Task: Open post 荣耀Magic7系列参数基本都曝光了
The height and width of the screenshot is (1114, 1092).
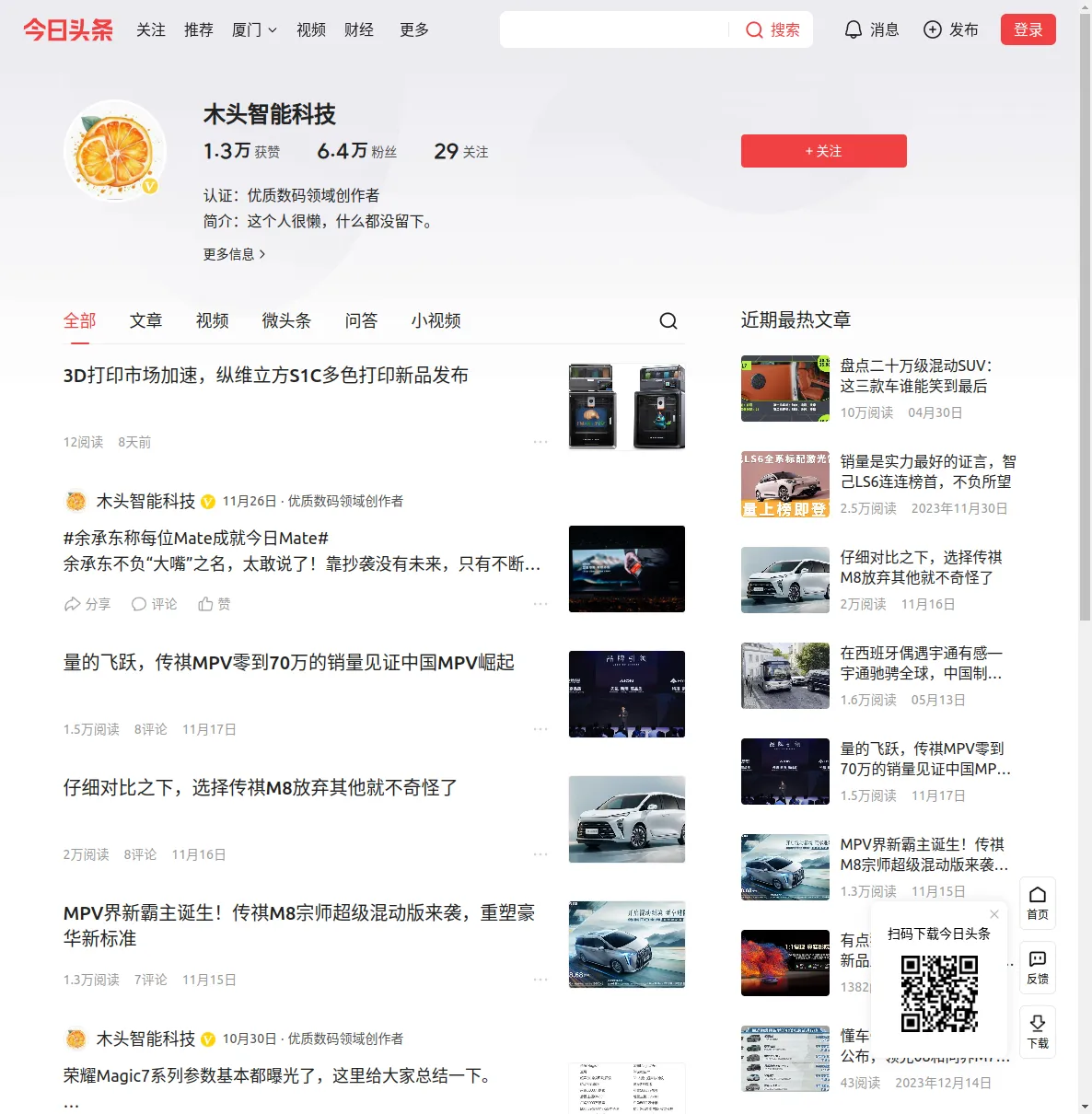Action: click(x=276, y=1075)
